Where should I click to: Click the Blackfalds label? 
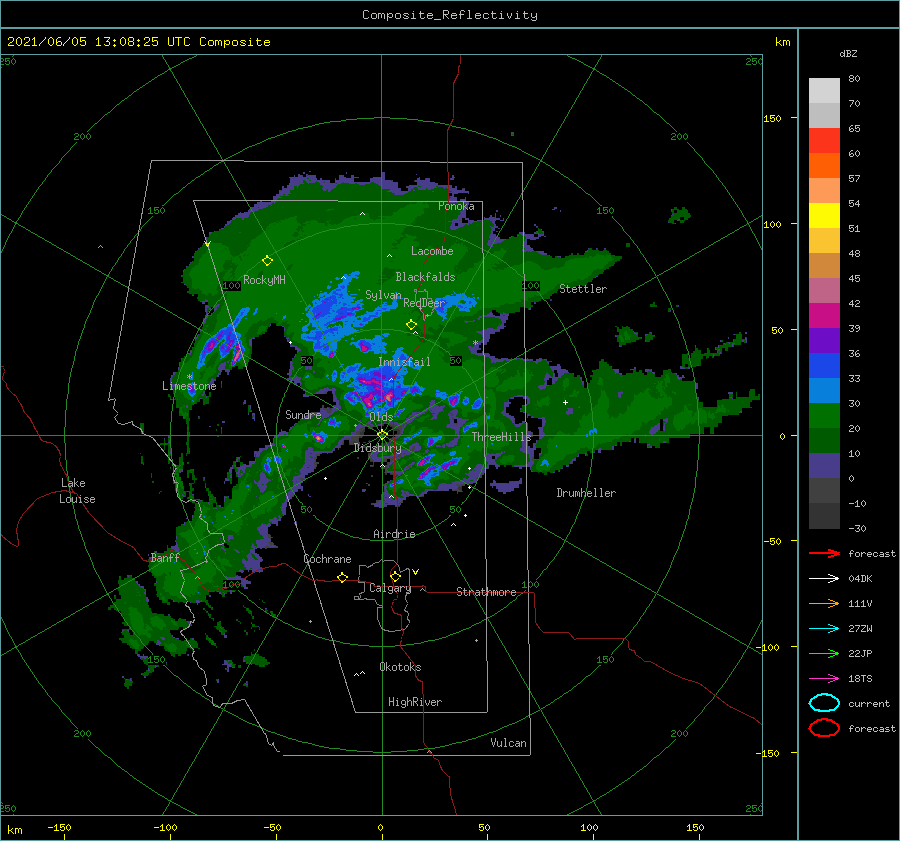[x=425, y=277]
